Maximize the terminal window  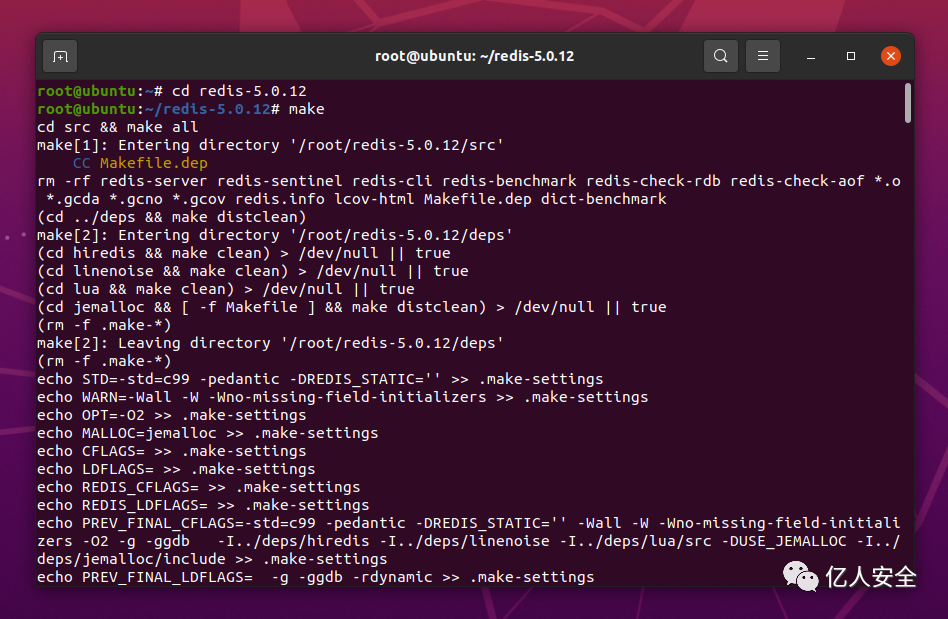click(x=851, y=56)
